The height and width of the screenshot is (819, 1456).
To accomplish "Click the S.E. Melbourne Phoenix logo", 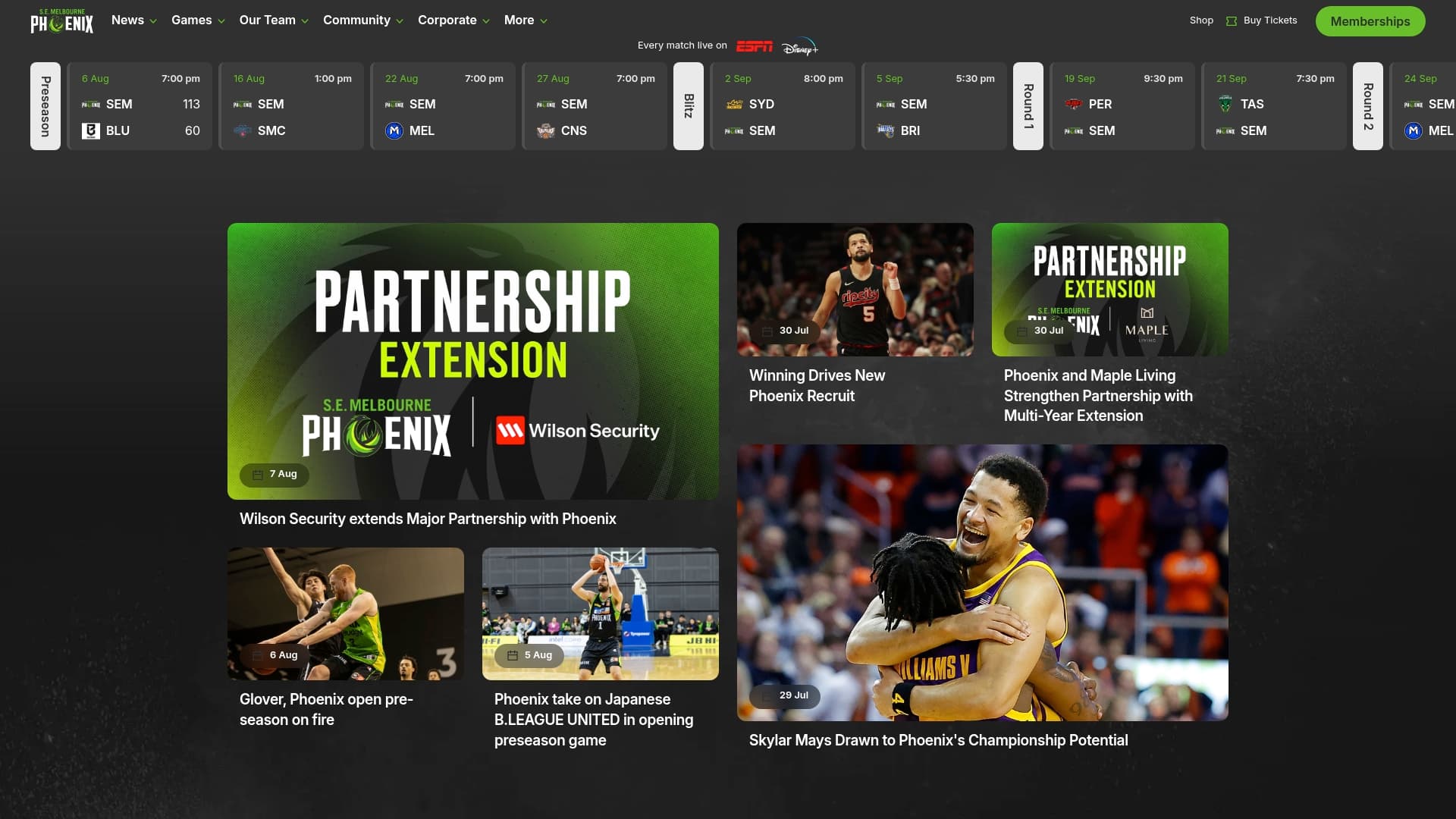I will [62, 21].
